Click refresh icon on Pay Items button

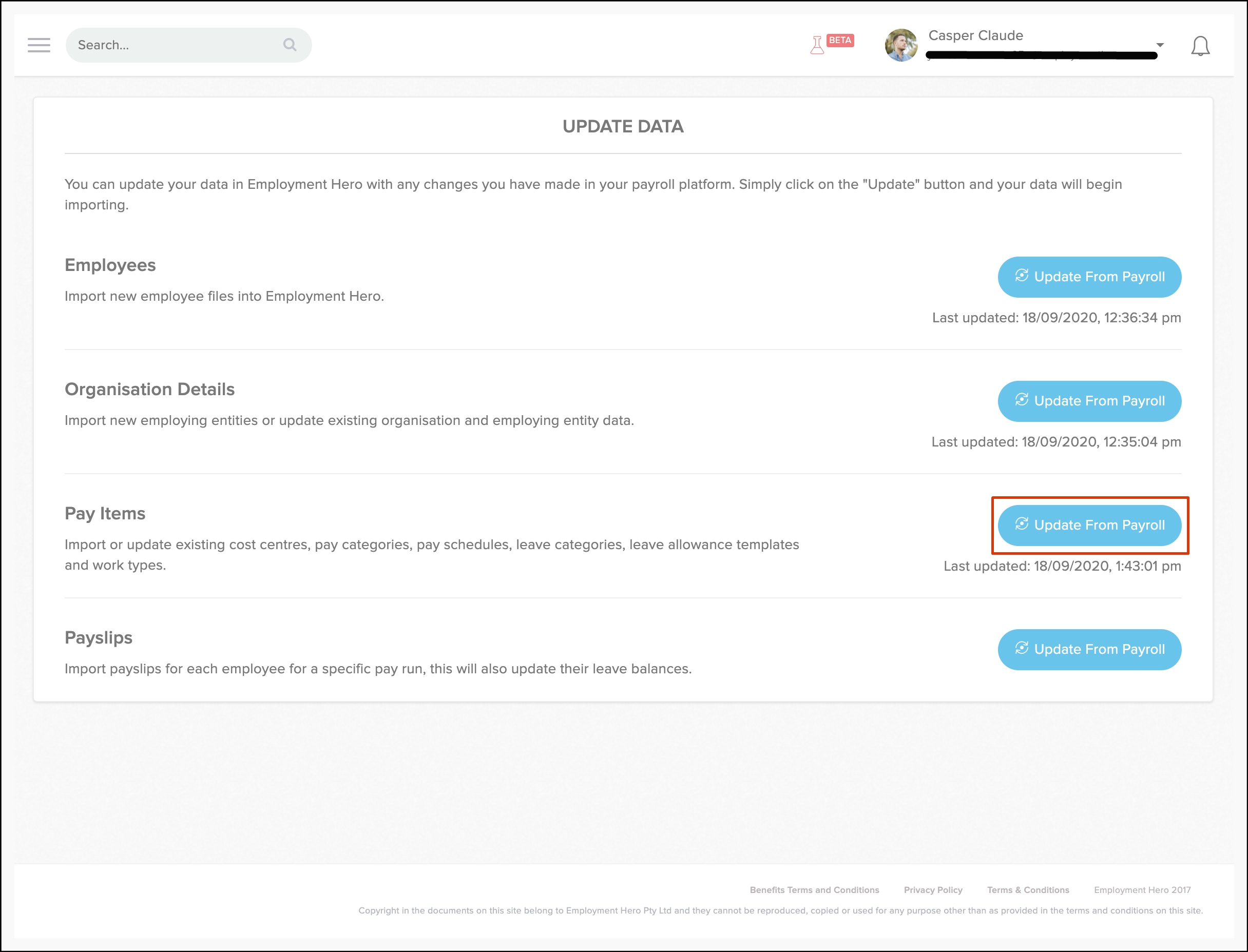(1021, 524)
